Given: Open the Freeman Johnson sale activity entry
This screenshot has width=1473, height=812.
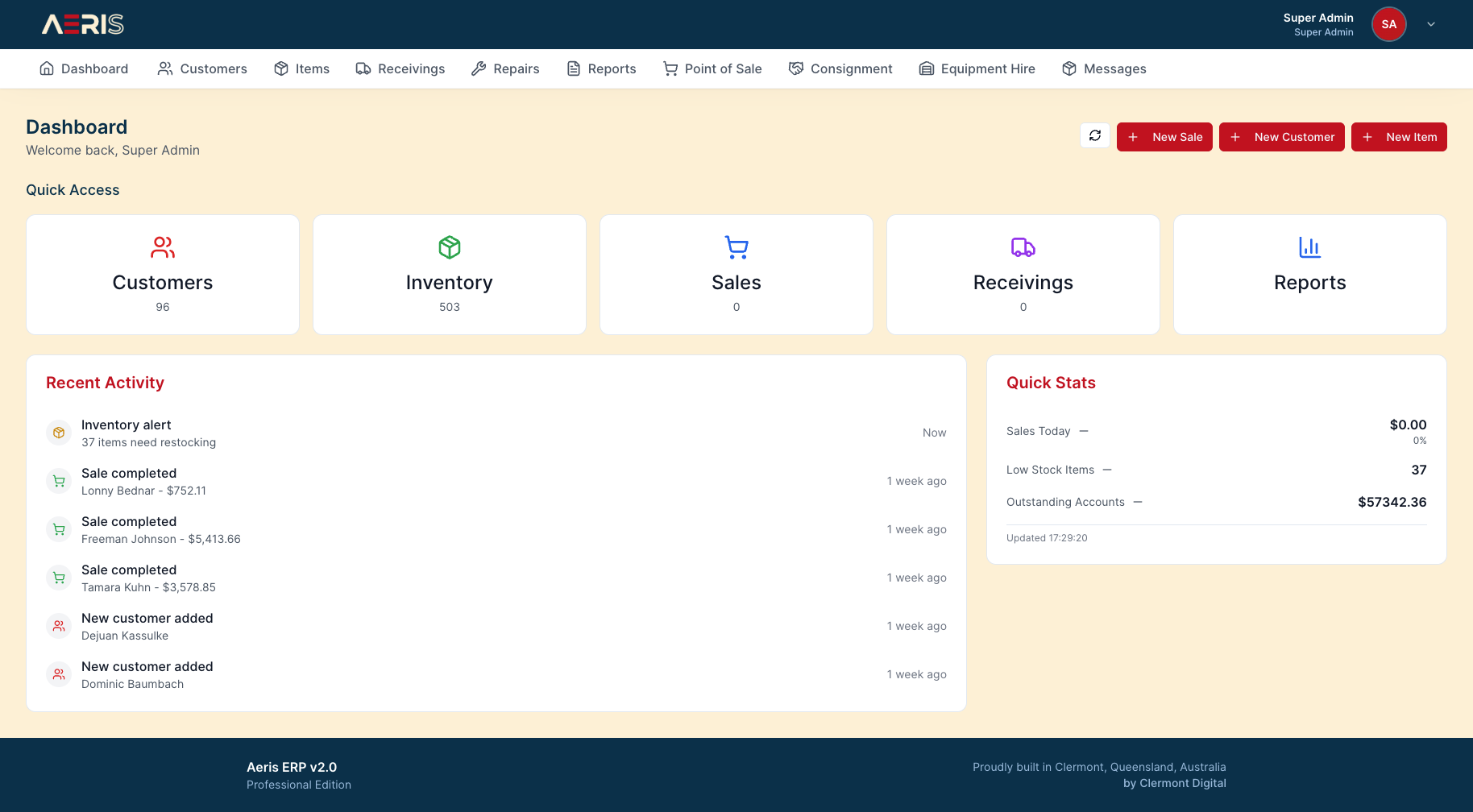Looking at the screenshot, I should 161,530.
